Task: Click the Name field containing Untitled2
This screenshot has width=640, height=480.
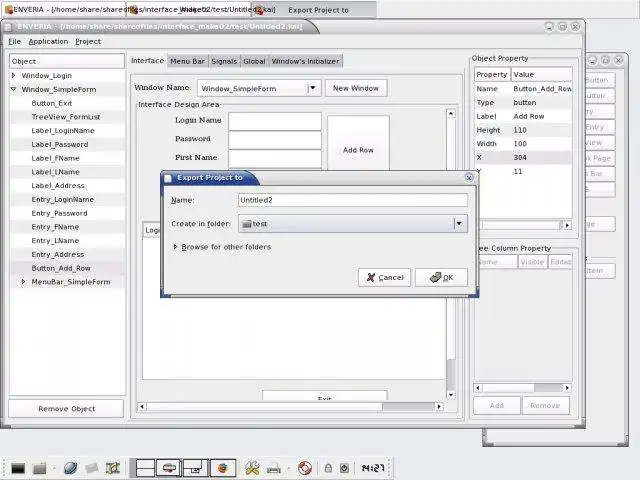Action: coord(353,200)
